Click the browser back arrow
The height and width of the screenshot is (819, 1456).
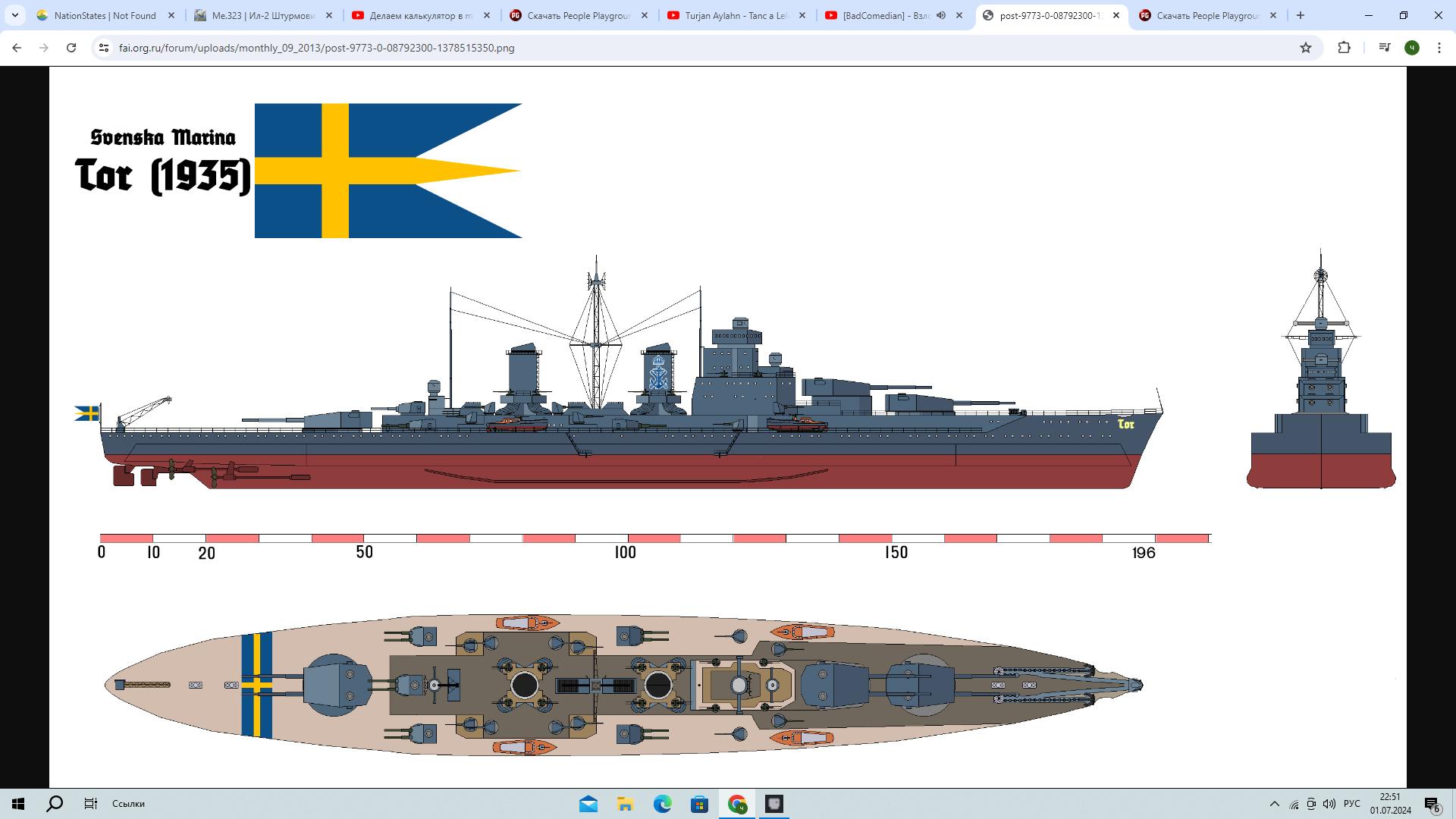click(x=17, y=48)
